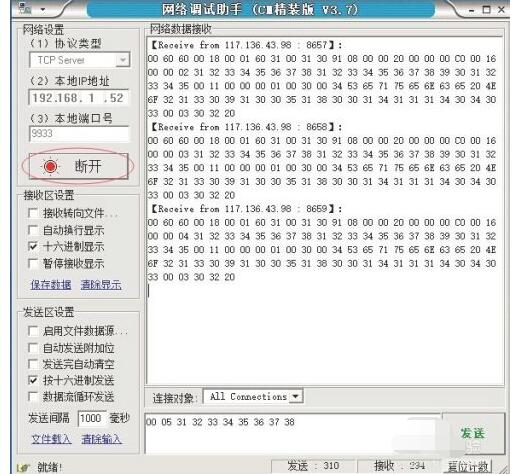
Task: Click the 清除输入 link
Action: tap(101, 439)
